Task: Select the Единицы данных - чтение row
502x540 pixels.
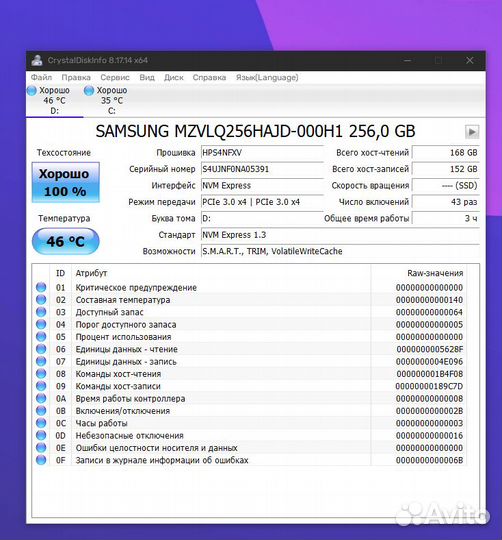Action: coord(249,349)
